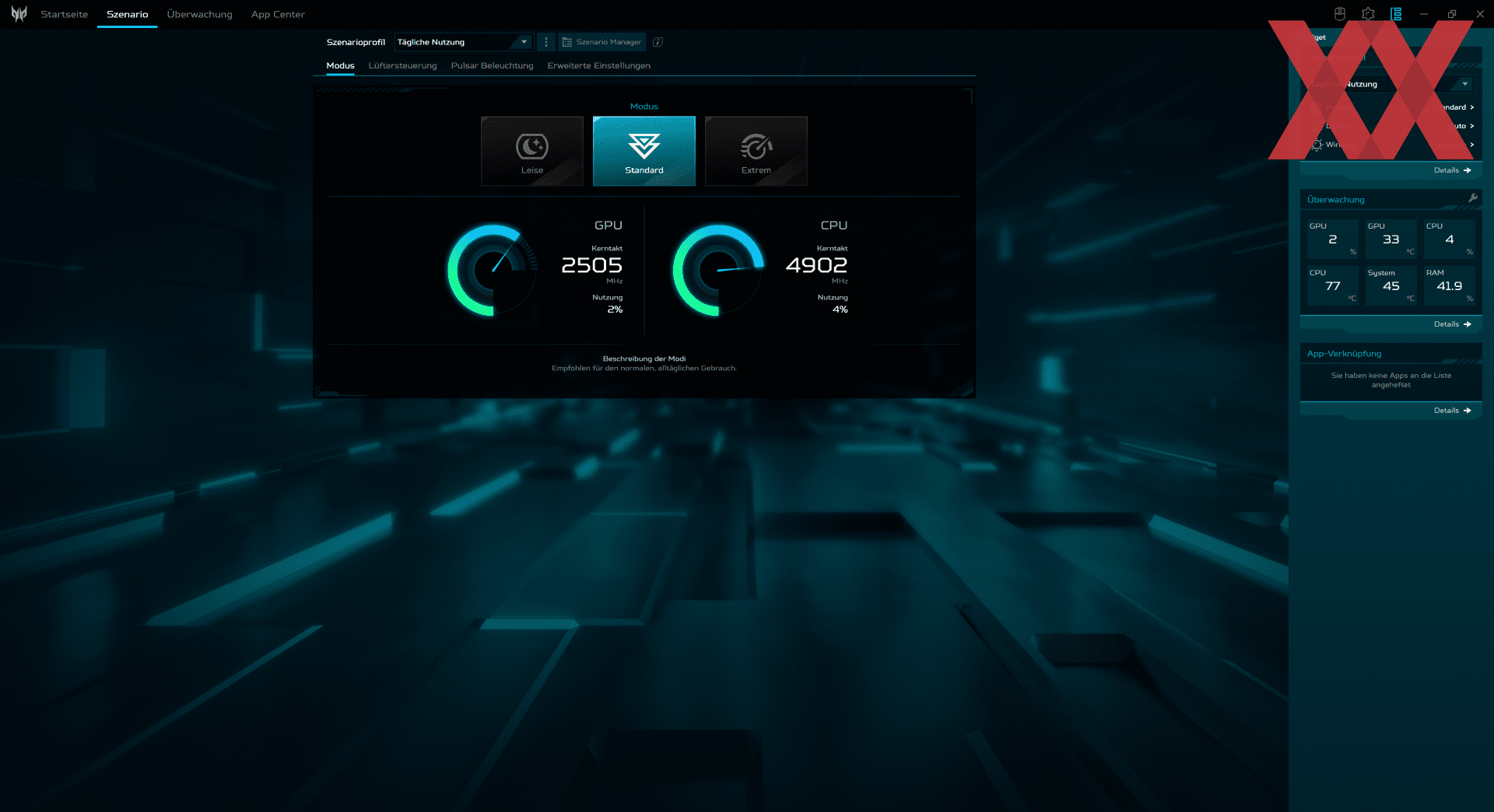Open Details of the Überwachung widget
This screenshot has width=1494, height=812.
1452,324
